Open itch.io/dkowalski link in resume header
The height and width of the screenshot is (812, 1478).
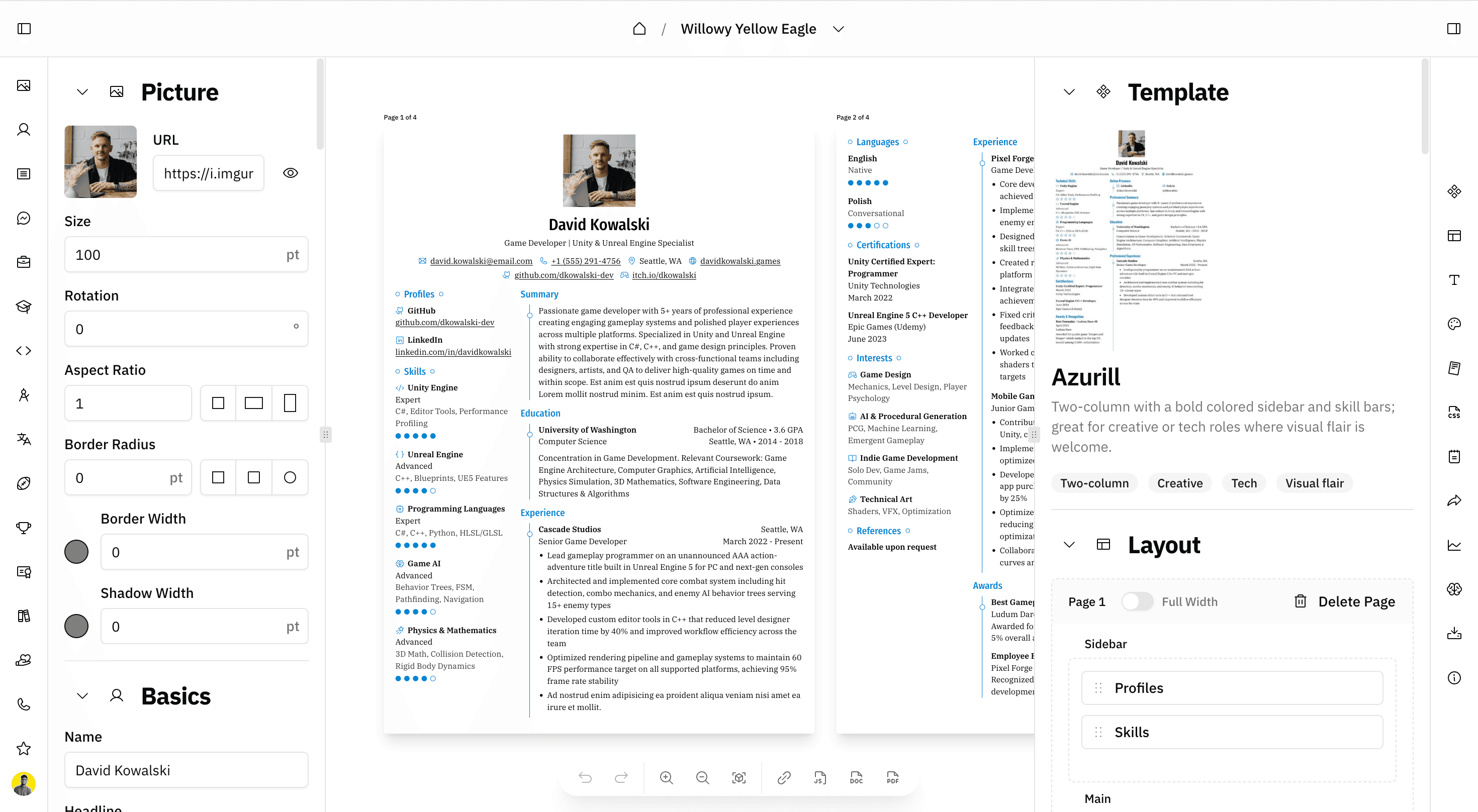point(664,275)
